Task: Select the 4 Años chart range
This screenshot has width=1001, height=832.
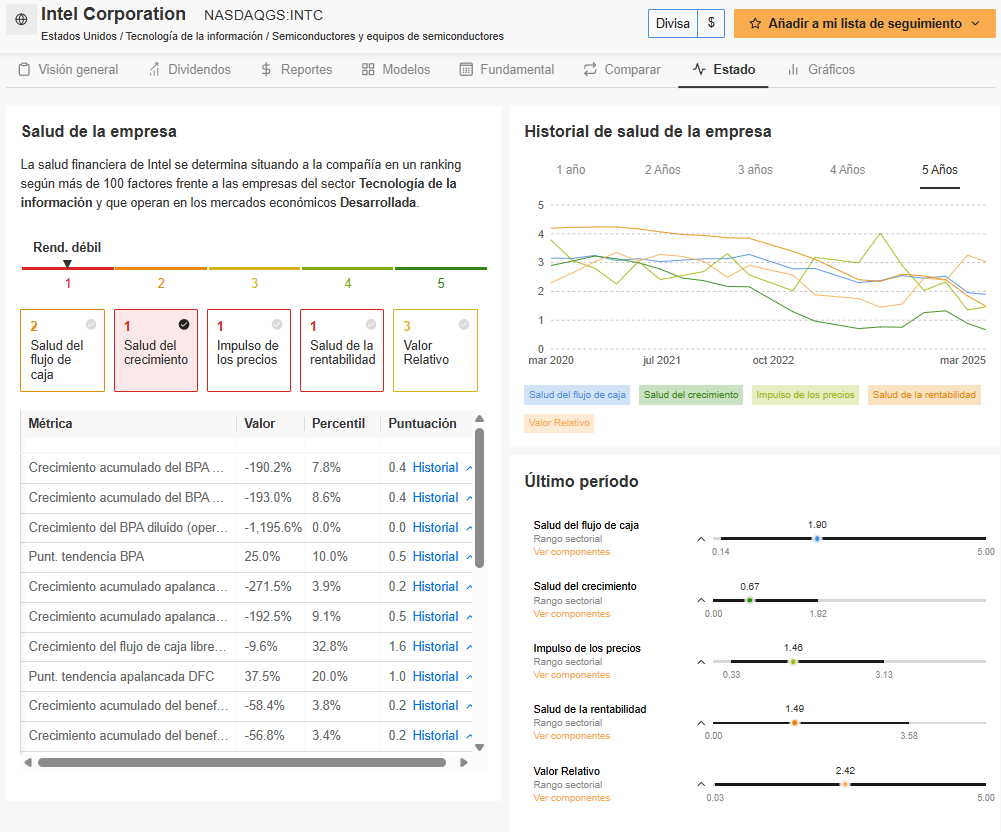Action: pyautogui.click(x=847, y=170)
